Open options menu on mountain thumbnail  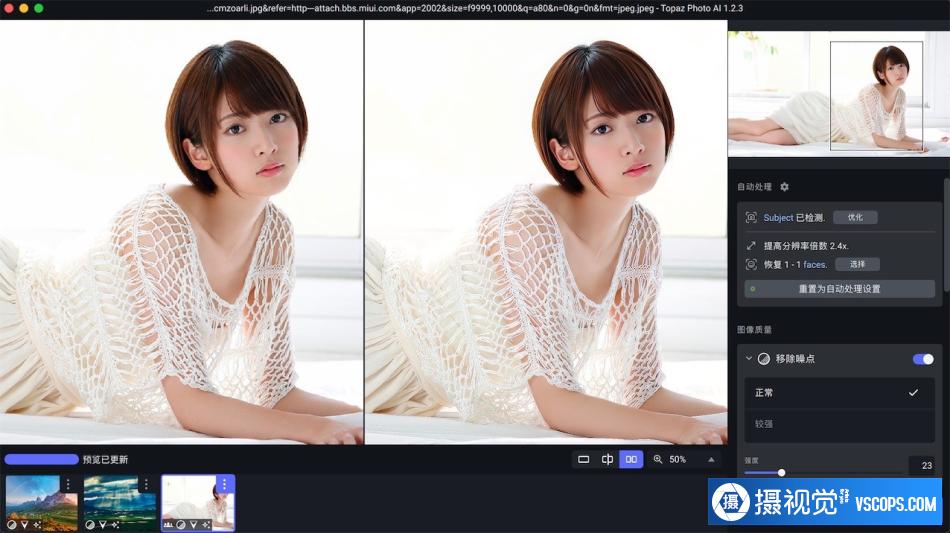point(68,485)
